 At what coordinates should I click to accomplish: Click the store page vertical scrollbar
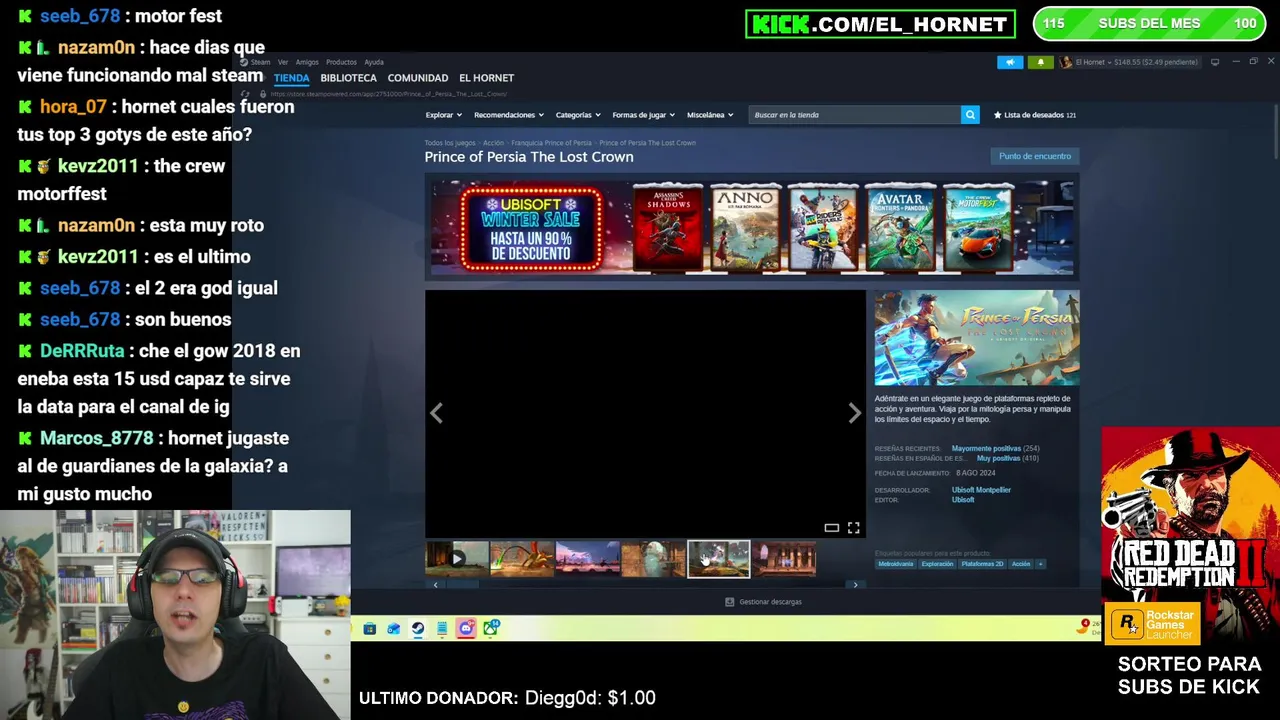(1275, 130)
